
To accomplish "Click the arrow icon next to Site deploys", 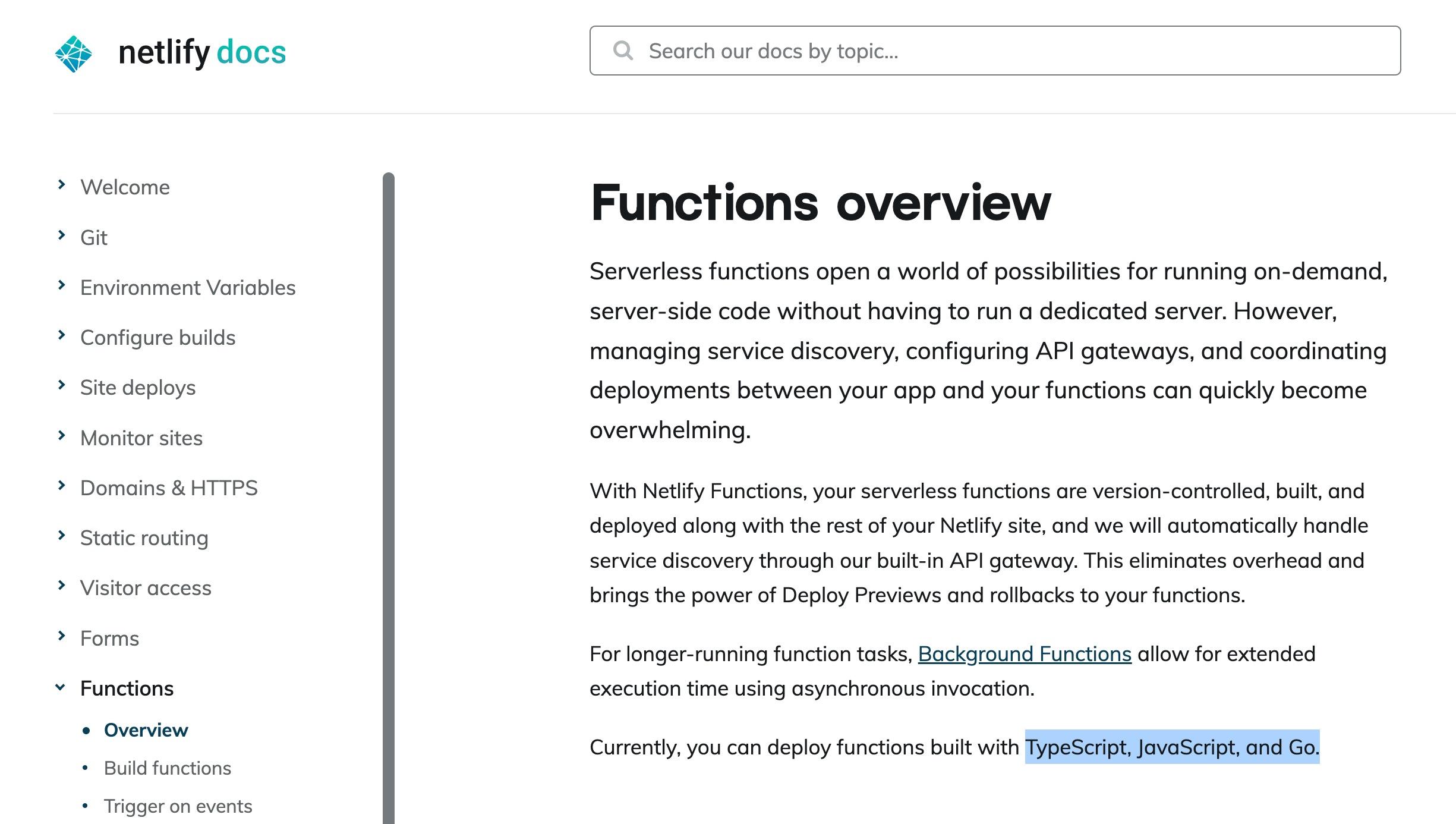I will (x=62, y=386).
